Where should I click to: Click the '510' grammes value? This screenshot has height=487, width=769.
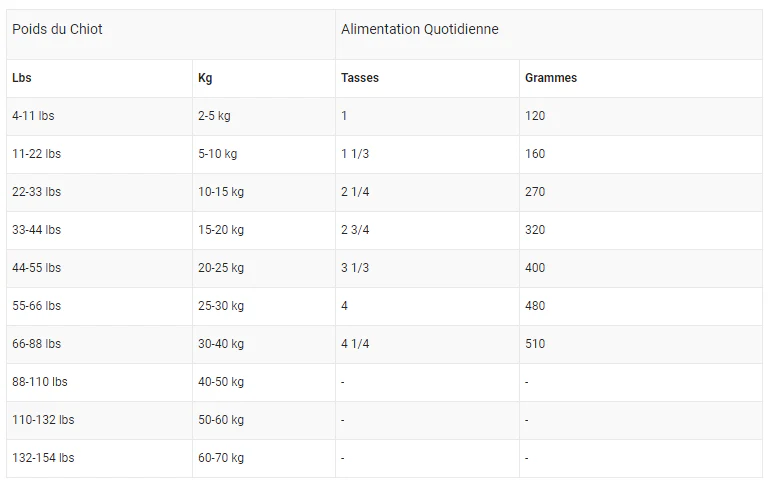point(535,344)
